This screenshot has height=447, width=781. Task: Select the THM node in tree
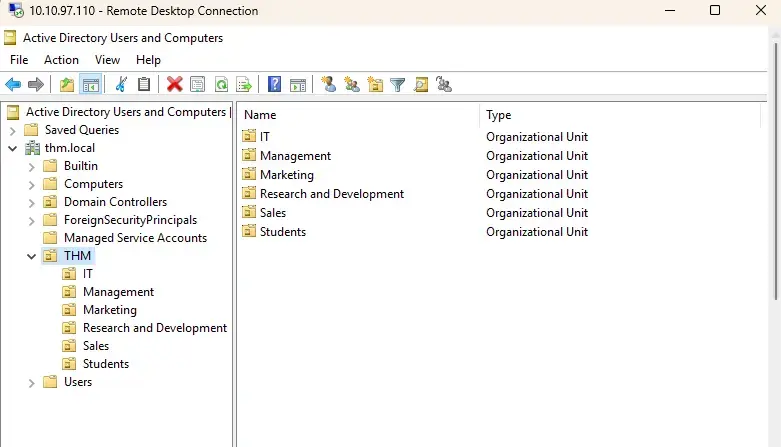coord(77,256)
